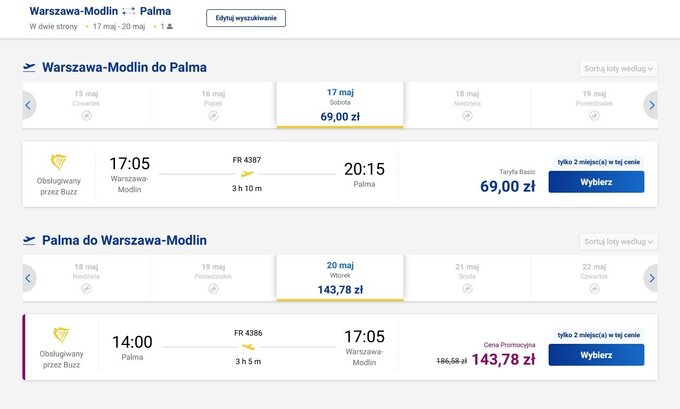Select 20 maj Wtorek 143,78 zł date tab

[x=340, y=278]
